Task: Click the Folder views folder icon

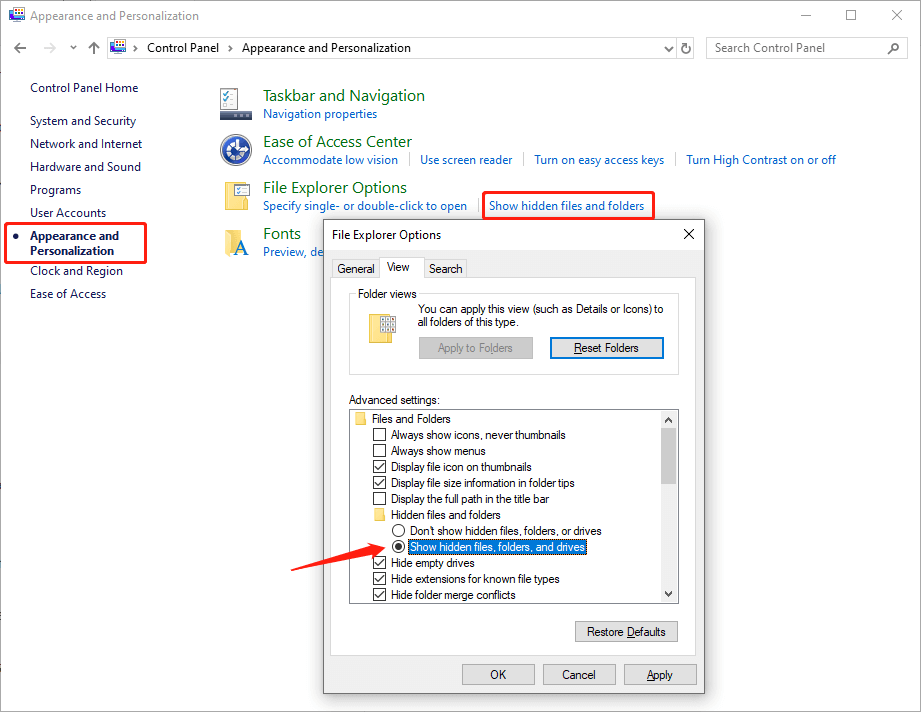Action: [x=382, y=328]
